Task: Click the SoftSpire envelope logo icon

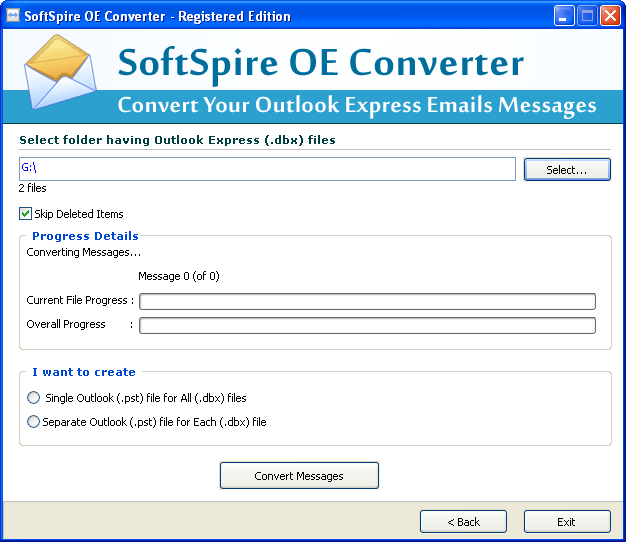Action: (x=60, y=72)
